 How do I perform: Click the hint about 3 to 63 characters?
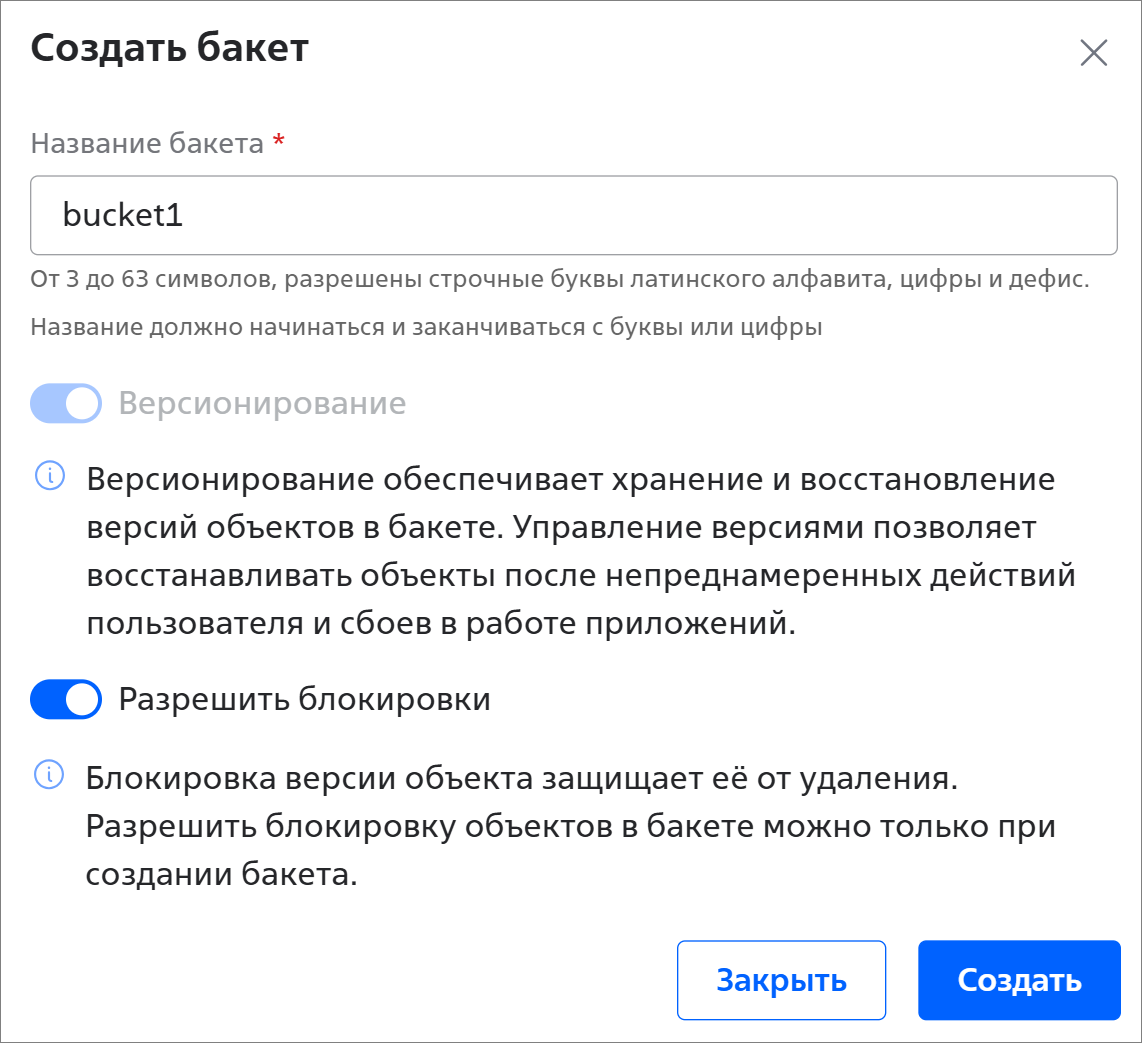tap(559, 279)
